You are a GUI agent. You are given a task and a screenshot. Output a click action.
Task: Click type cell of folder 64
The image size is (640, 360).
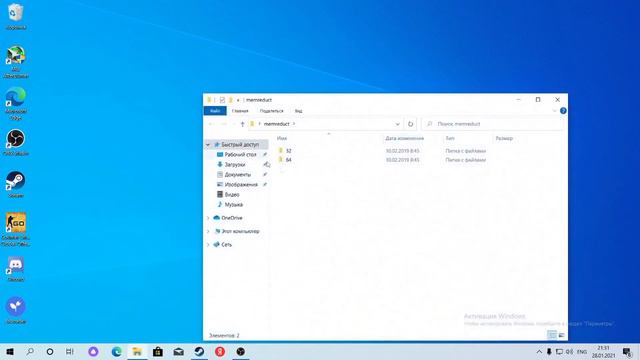click(465, 160)
